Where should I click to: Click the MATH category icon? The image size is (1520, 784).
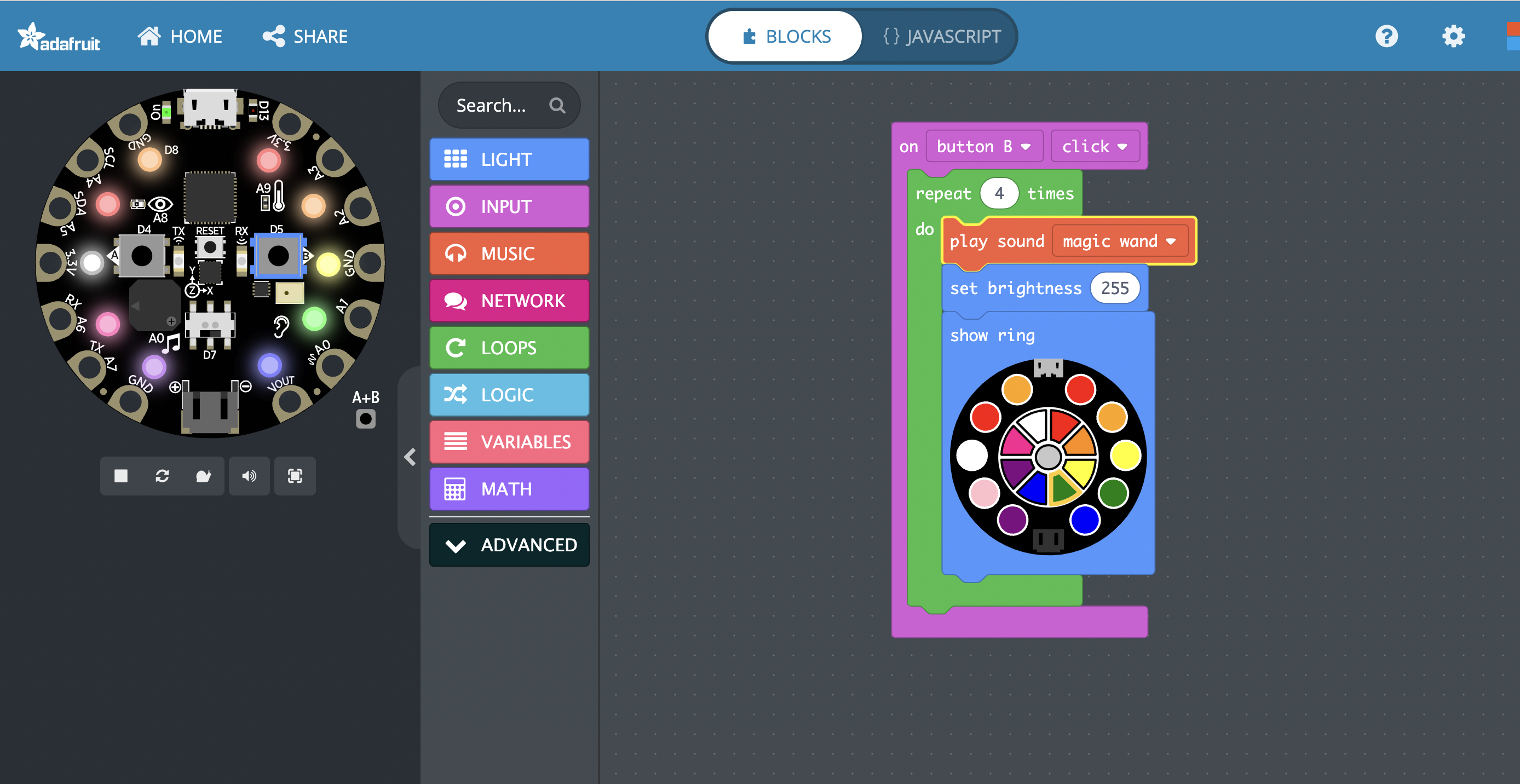[x=455, y=489]
